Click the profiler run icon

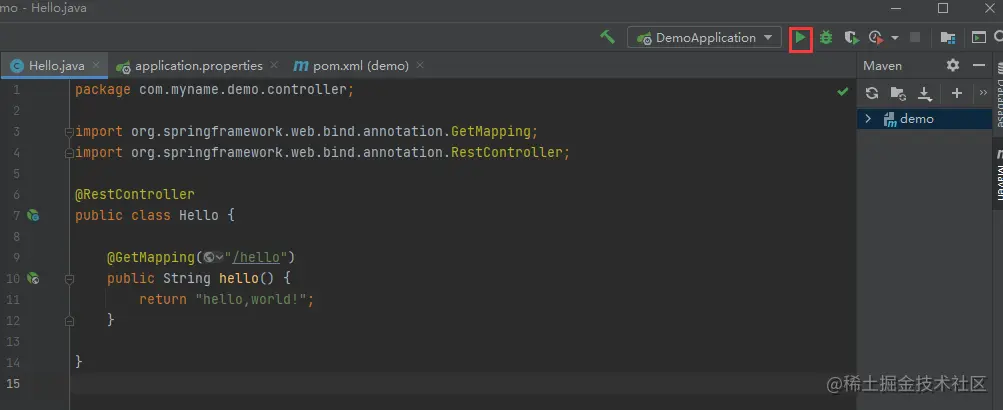(876, 38)
